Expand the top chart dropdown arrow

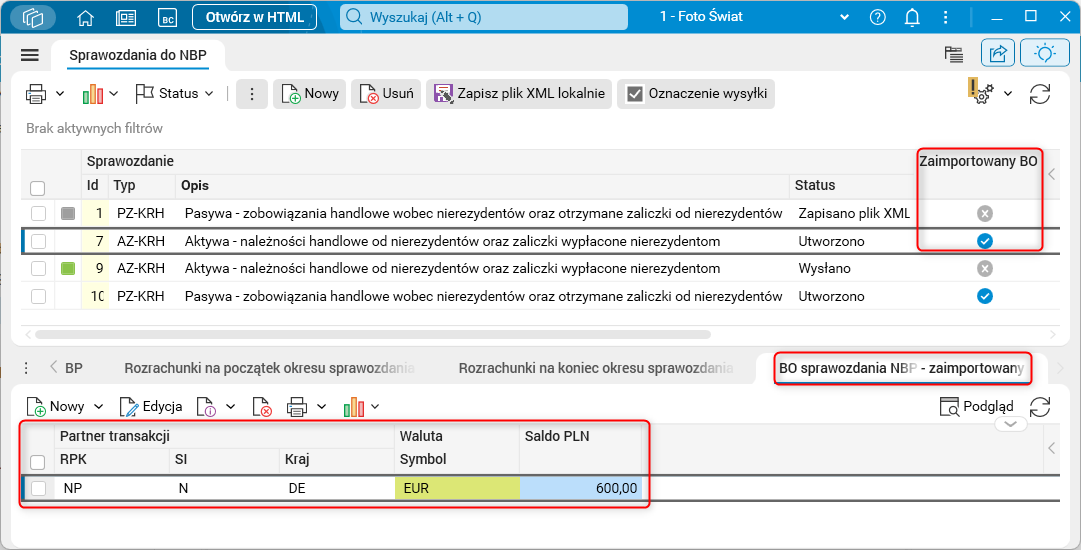[x=114, y=94]
